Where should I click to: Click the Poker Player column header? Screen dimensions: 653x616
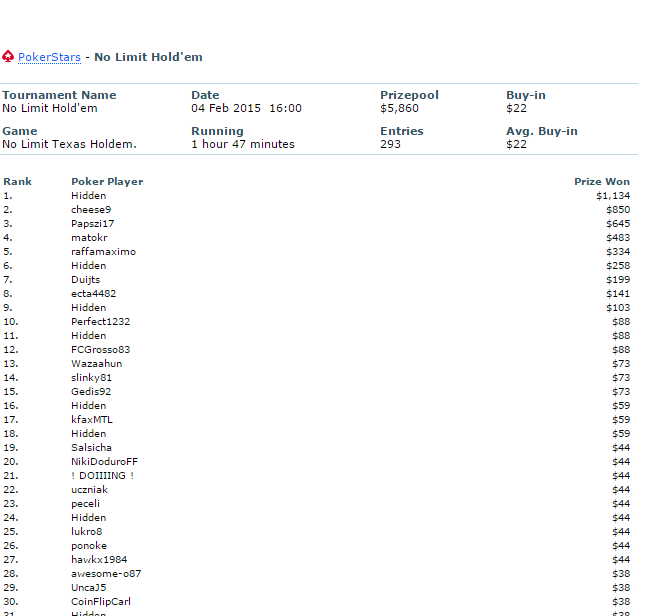pos(107,182)
